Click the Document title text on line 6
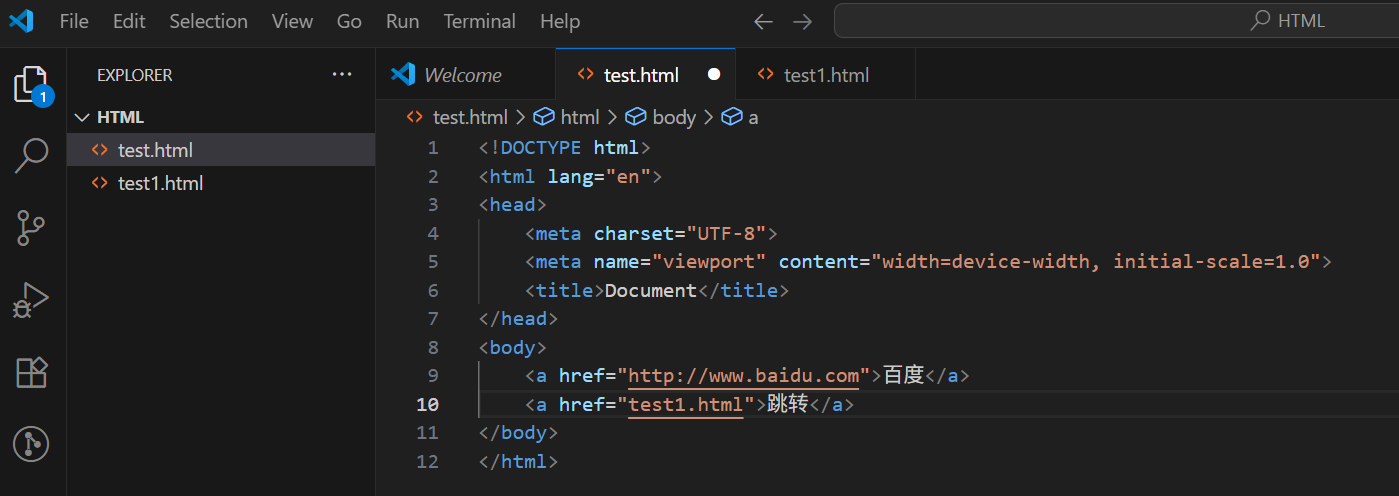This screenshot has width=1399, height=496. tap(651, 291)
